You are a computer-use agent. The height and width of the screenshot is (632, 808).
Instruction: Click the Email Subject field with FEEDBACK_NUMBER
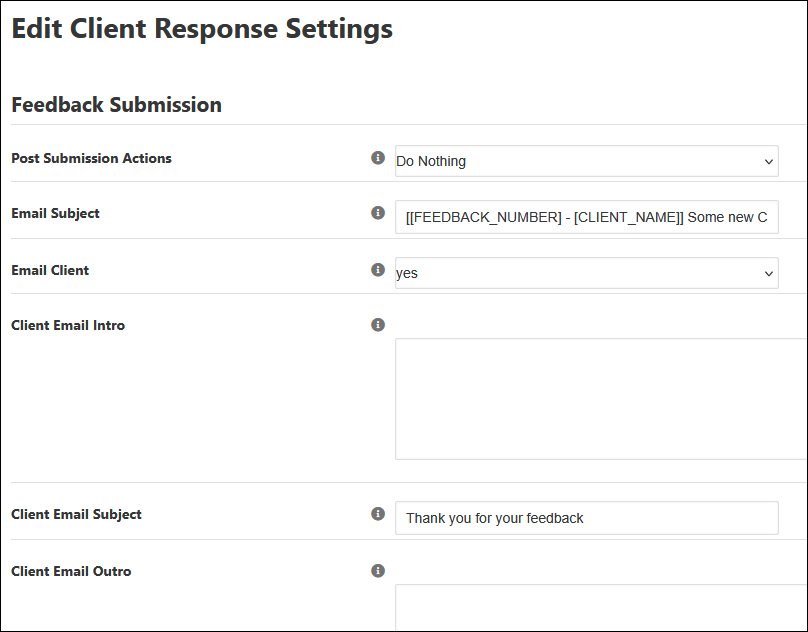coord(586,217)
